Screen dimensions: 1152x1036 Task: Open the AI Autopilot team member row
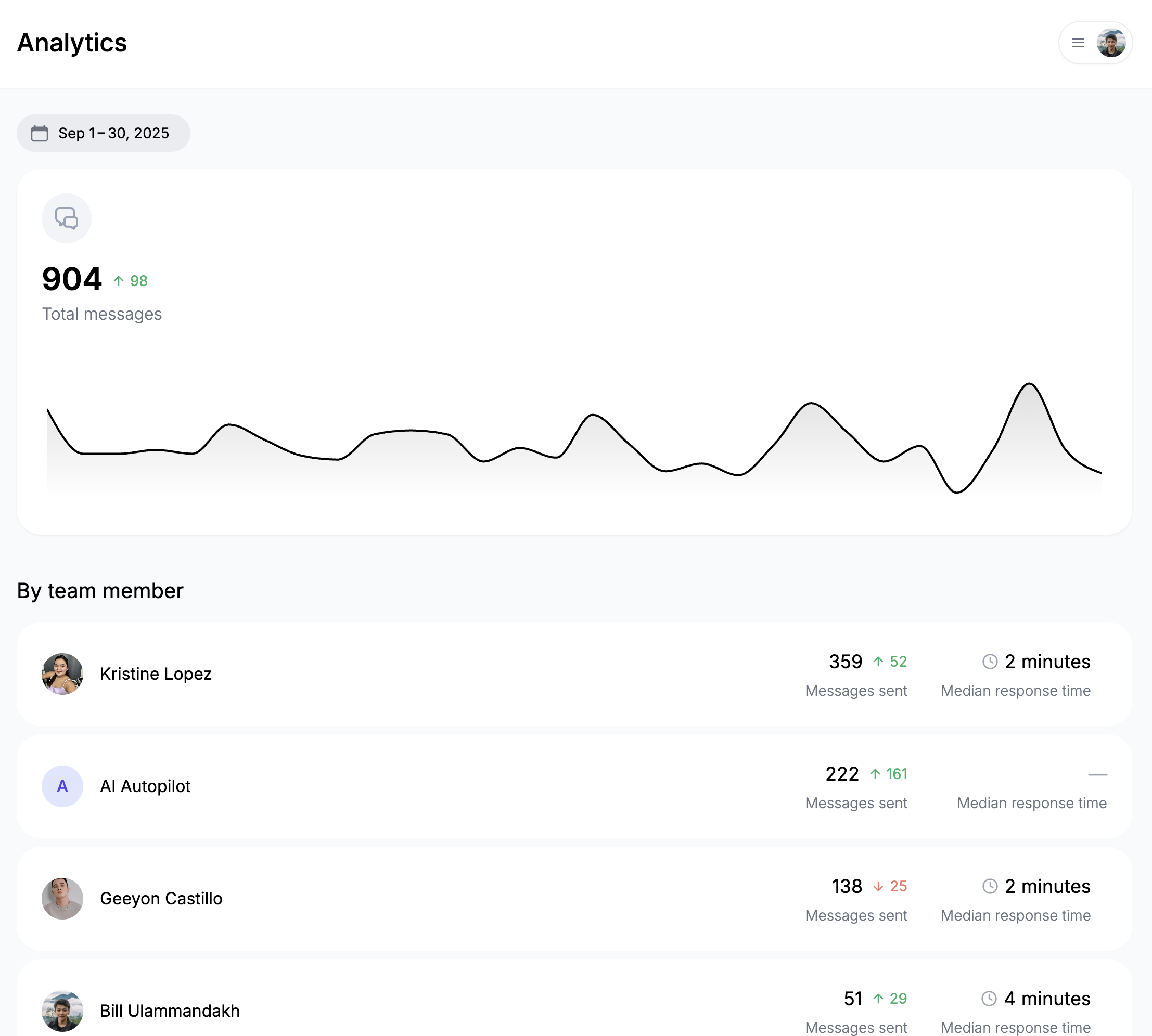(x=456, y=786)
